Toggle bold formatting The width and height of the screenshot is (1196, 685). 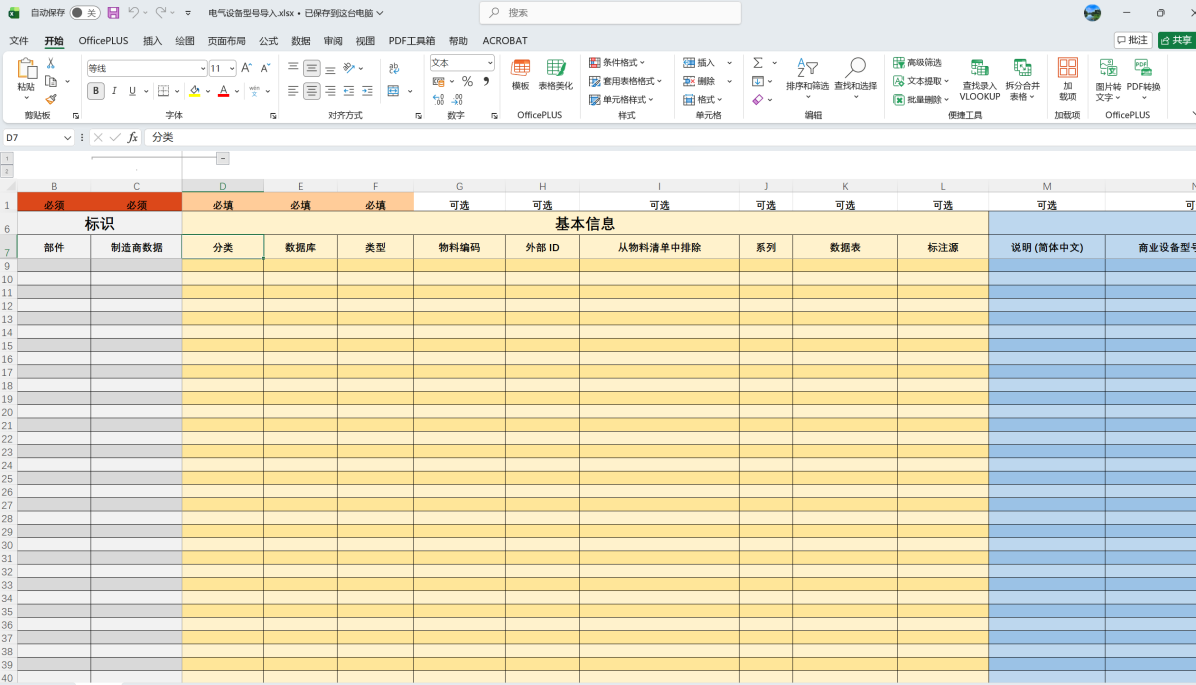[96, 91]
